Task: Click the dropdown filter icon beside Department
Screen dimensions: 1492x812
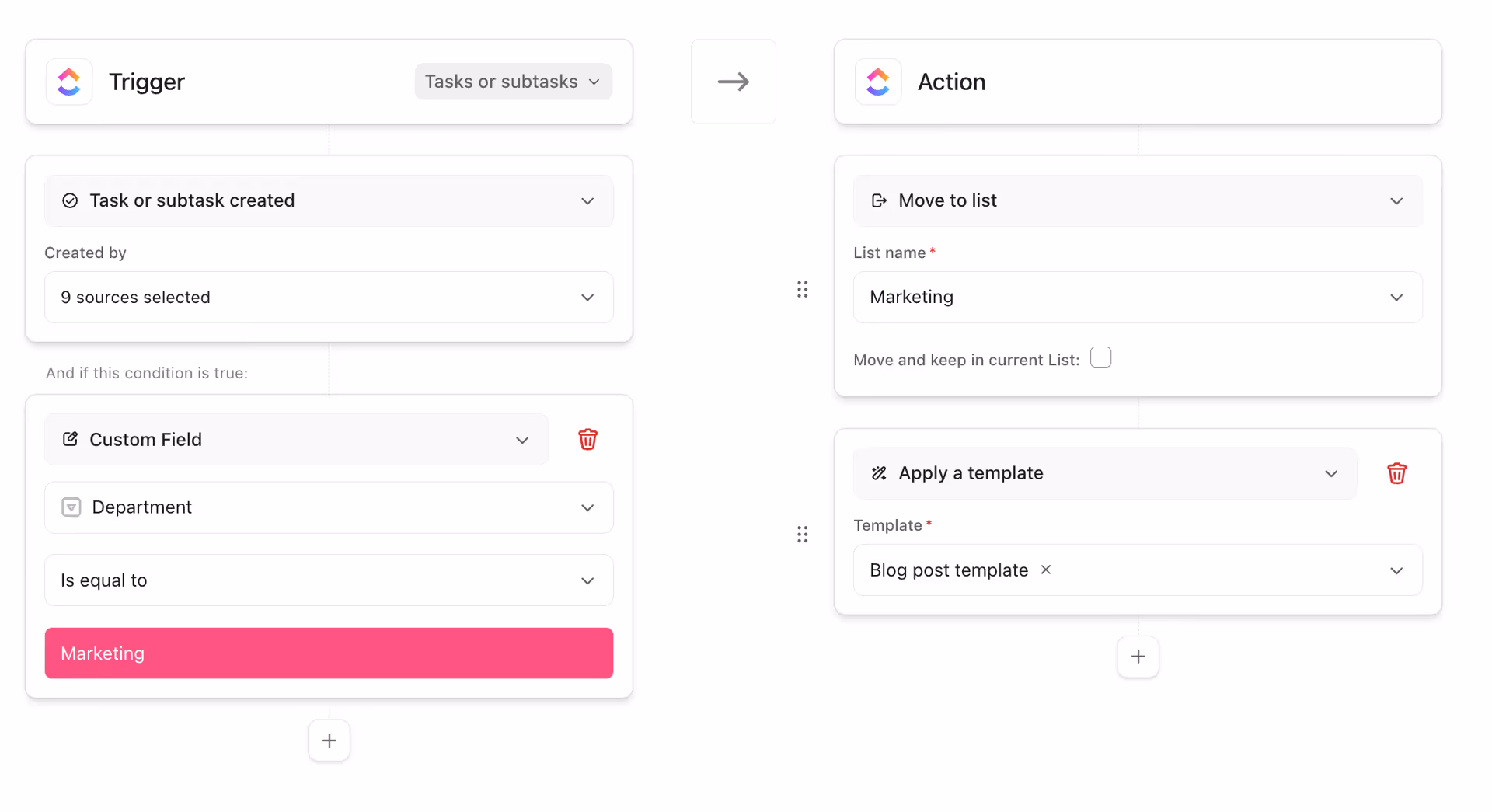Action: pyautogui.click(x=71, y=507)
